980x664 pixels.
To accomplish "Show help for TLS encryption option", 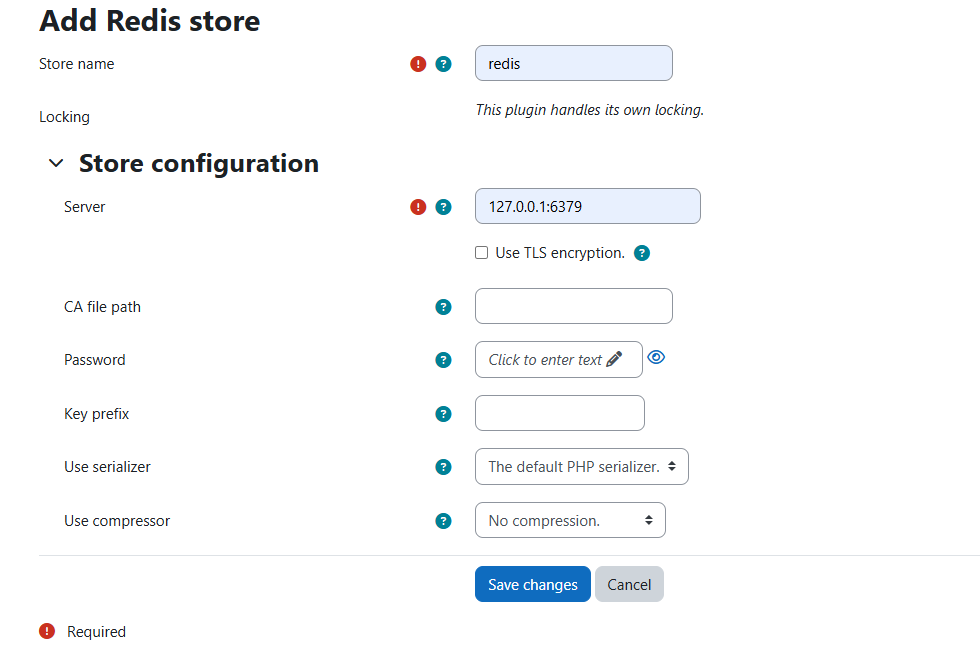I will (x=642, y=253).
